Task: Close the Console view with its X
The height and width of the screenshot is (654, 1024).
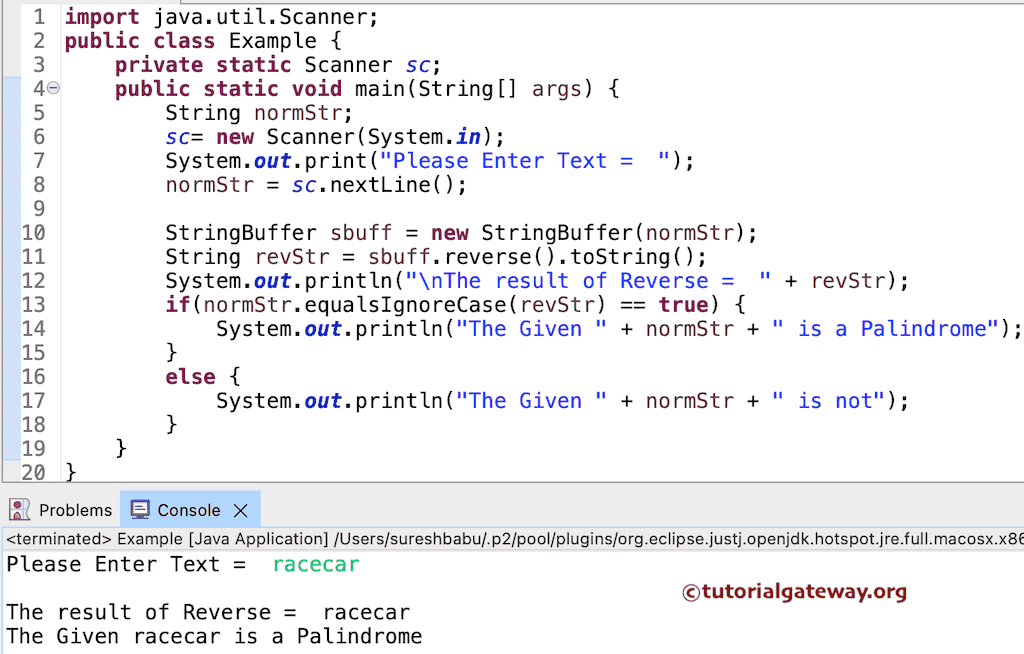Action: pos(241,510)
